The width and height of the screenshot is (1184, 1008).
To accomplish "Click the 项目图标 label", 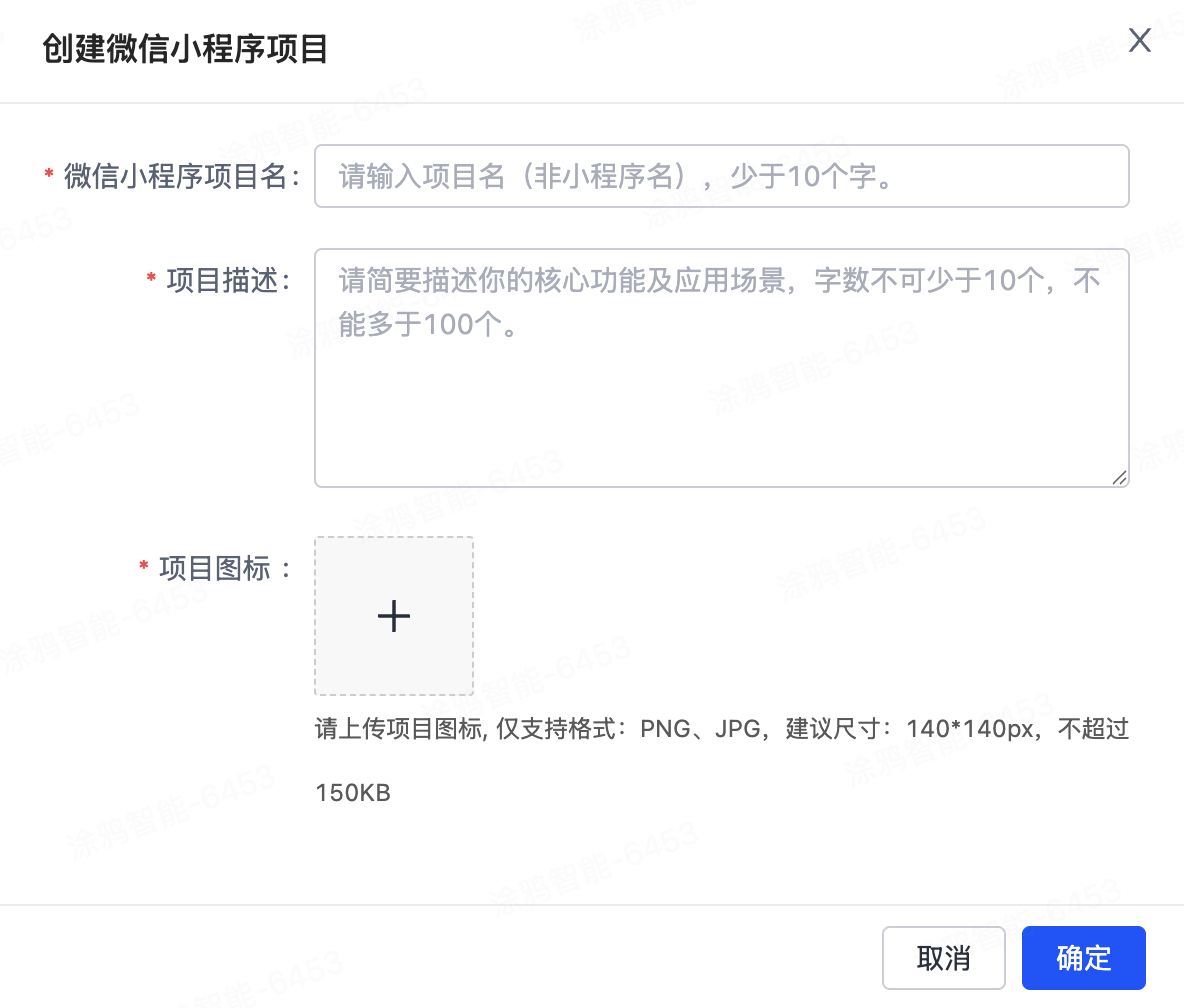I will pos(224,569).
